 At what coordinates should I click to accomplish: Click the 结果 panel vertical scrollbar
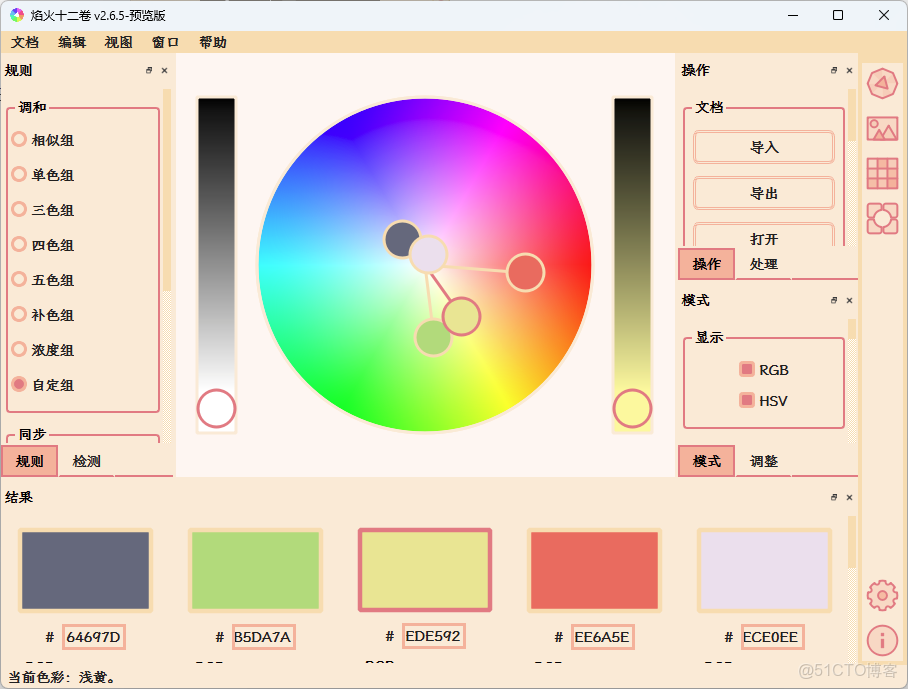pos(852,542)
